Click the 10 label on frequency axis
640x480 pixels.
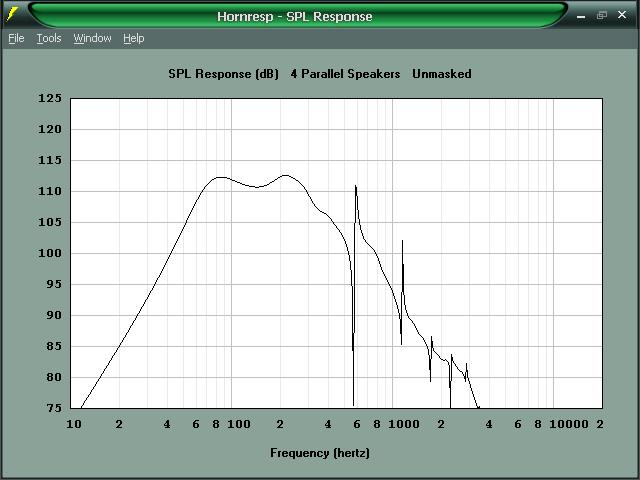pyautogui.click(x=74, y=424)
